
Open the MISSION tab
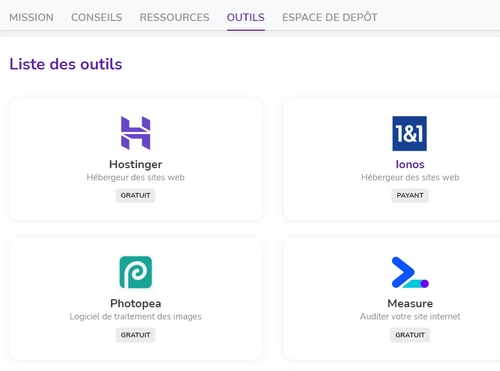(x=31, y=17)
